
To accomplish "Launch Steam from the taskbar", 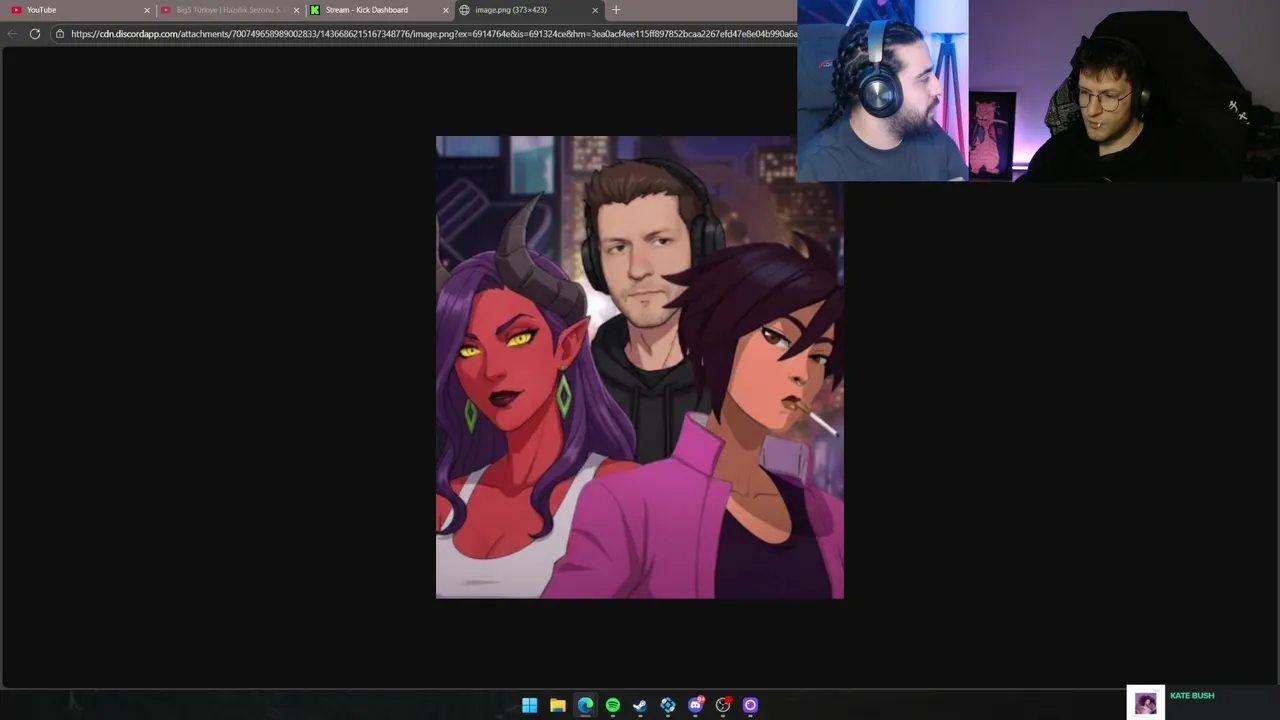I will pos(640,705).
